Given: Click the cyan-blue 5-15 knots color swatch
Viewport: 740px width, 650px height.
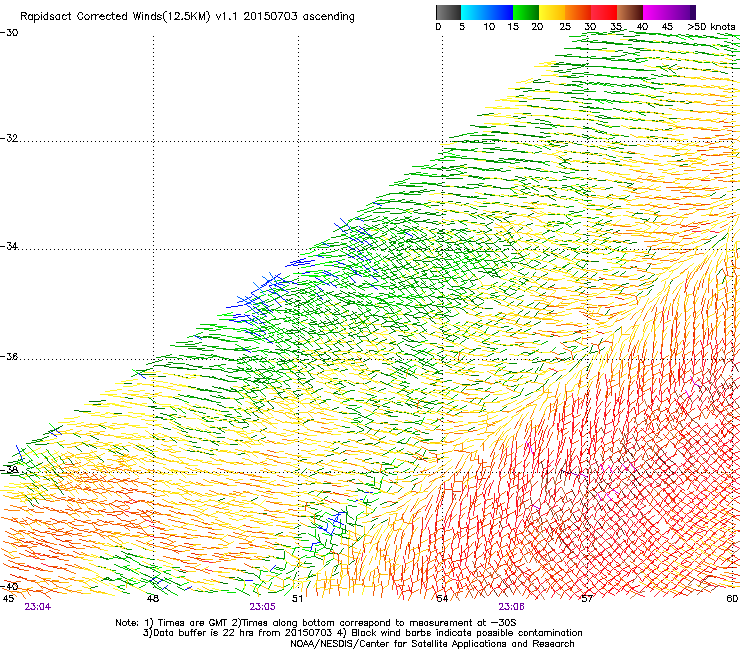Looking at the screenshot, I should (487, 12).
